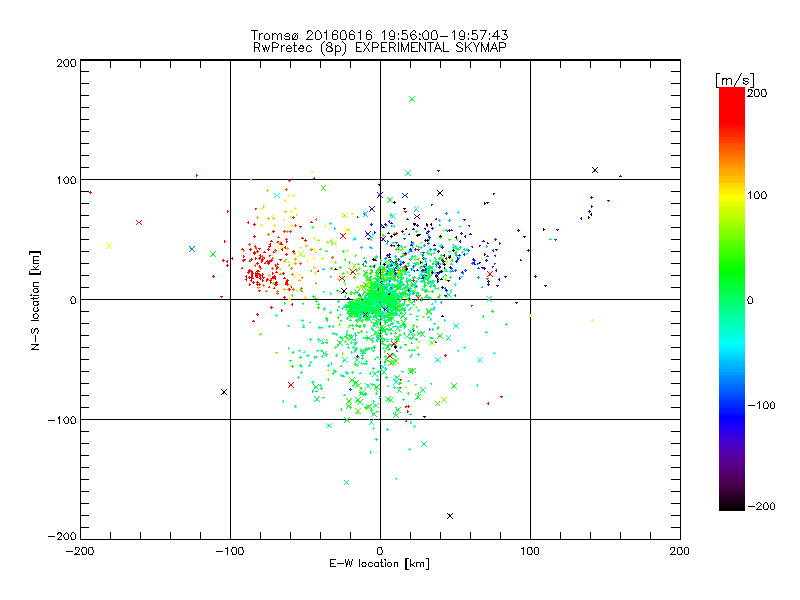Click the y-axis tick label '100'

click(66, 181)
